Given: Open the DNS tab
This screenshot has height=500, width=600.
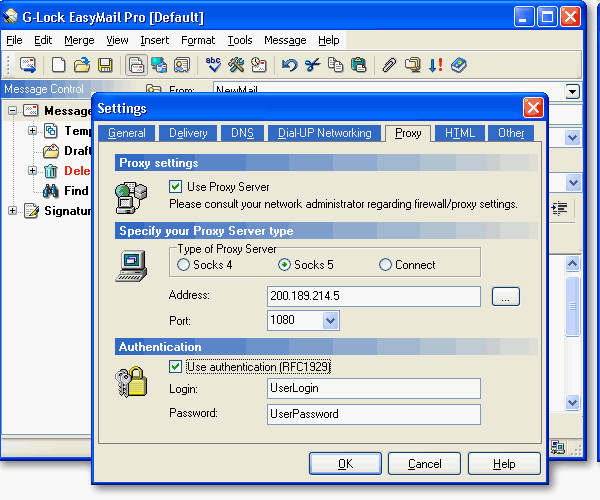Looking at the screenshot, I should coord(242,133).
